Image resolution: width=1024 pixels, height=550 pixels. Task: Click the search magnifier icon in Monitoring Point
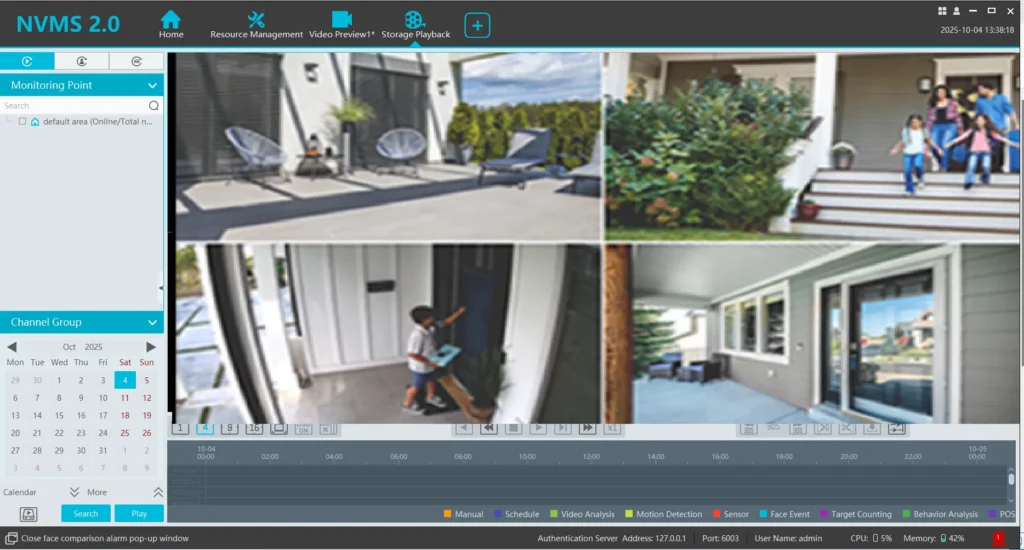tap(154, 106)
